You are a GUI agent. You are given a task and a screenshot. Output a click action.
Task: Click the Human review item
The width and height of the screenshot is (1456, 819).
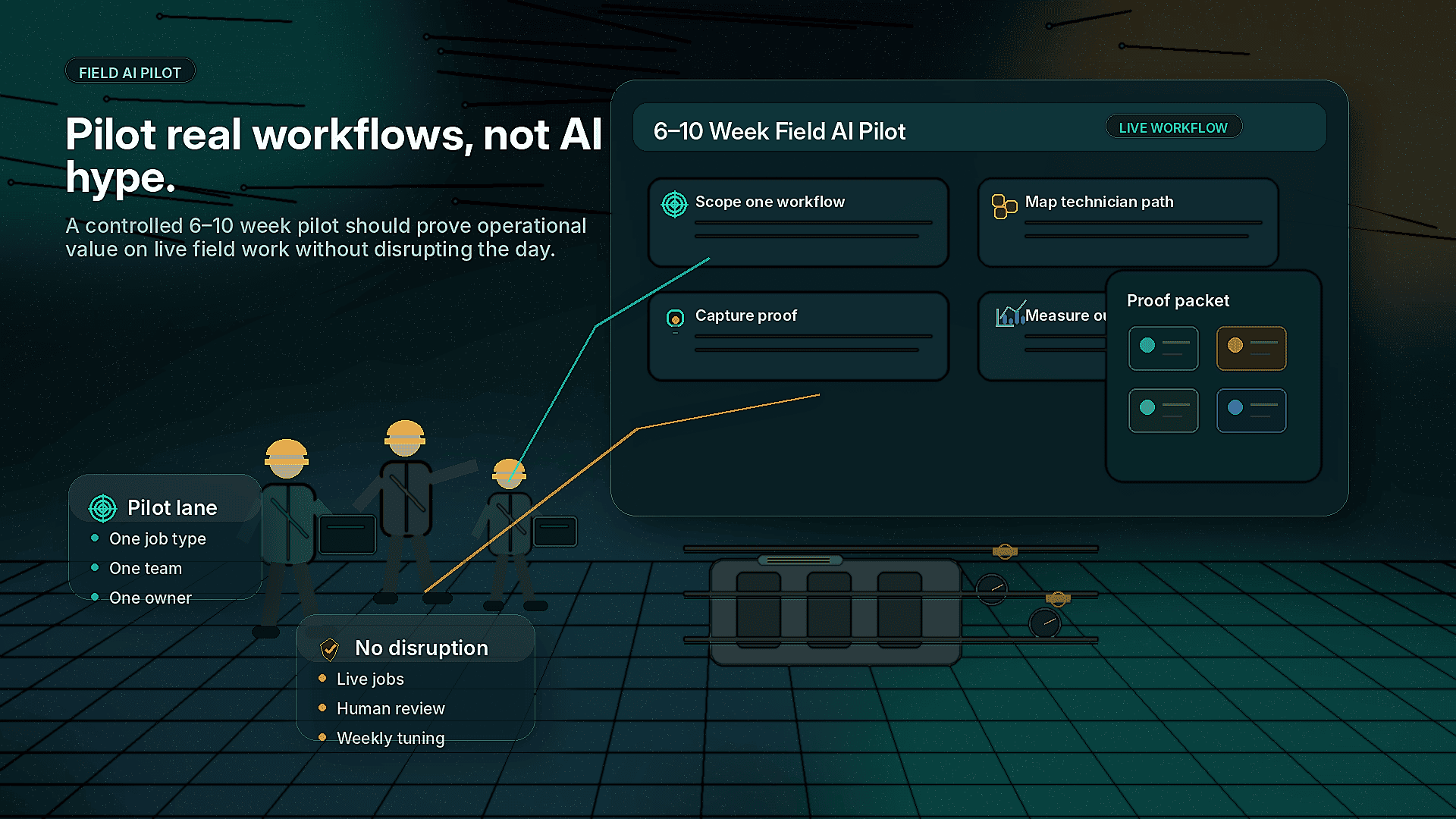point(391,708)
